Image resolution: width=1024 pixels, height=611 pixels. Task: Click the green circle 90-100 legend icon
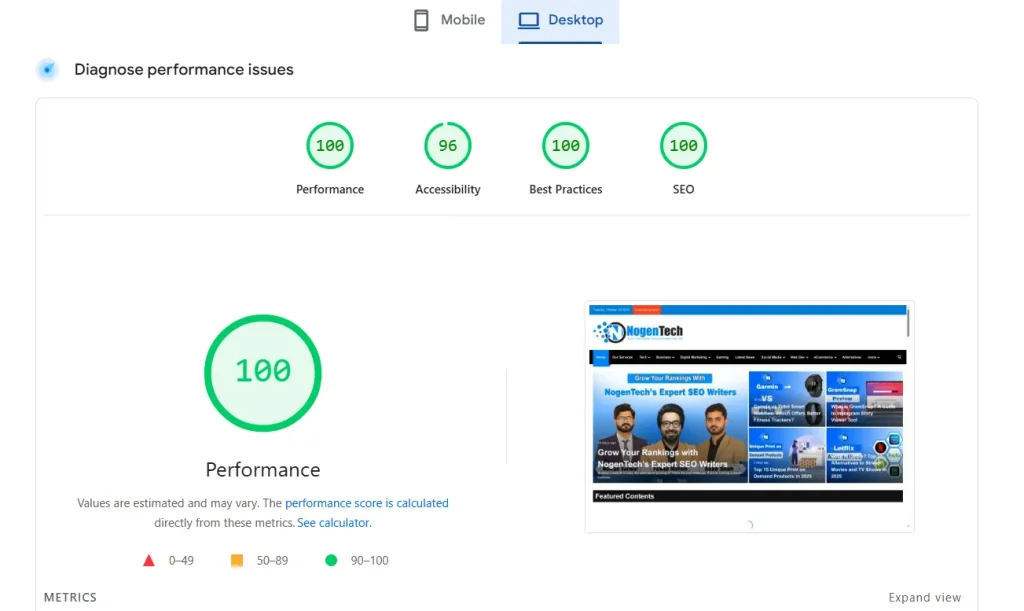coord(331,560)
